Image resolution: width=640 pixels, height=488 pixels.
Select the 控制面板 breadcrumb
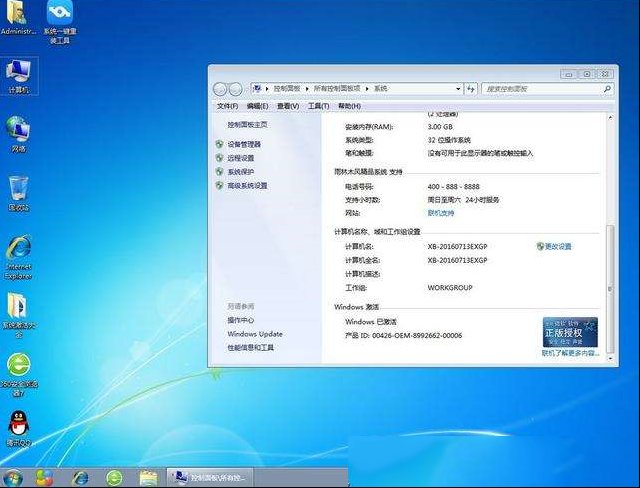(x=287, y=89)
